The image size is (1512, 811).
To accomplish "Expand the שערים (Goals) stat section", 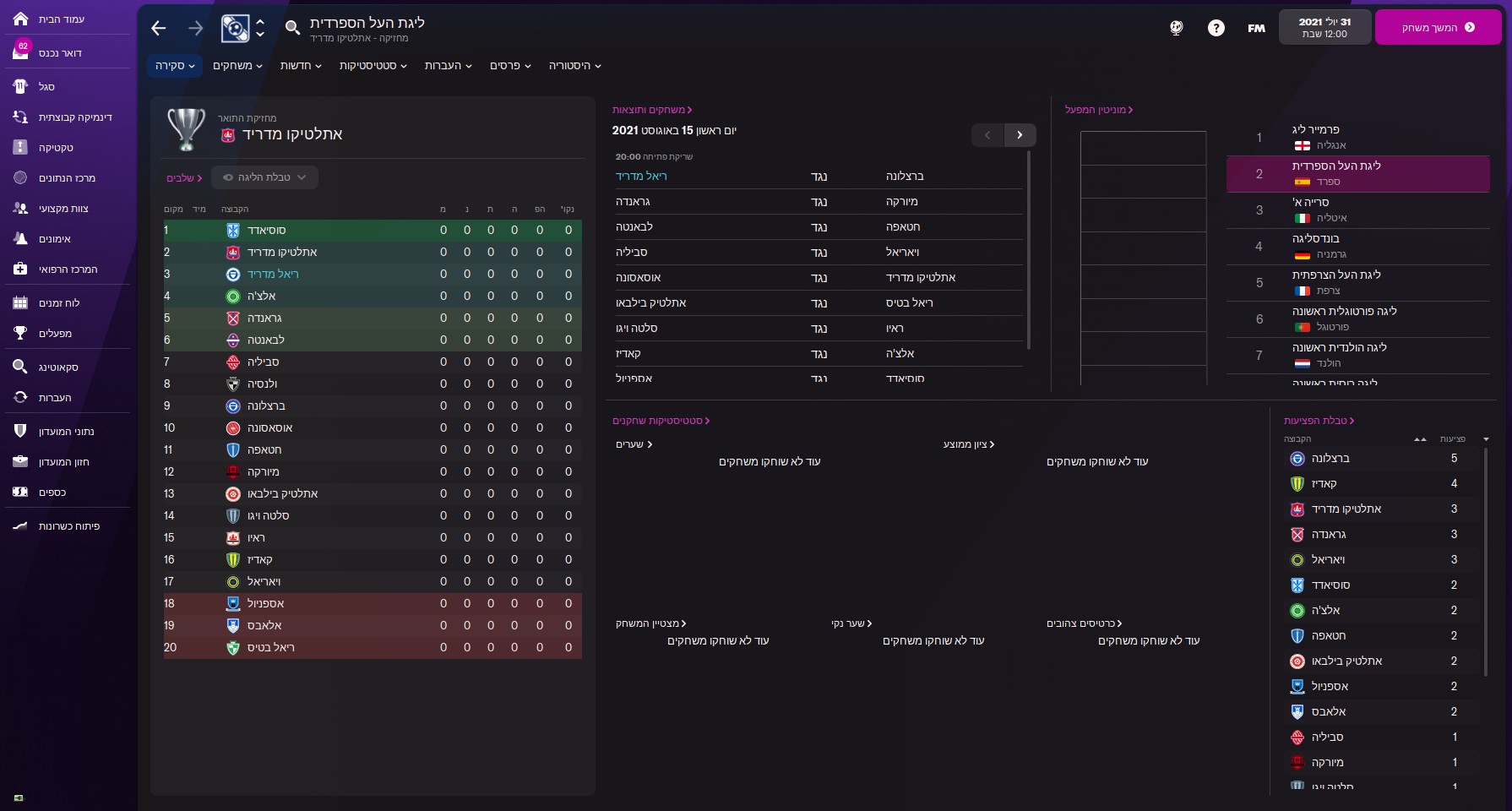I will pos(634,444).
